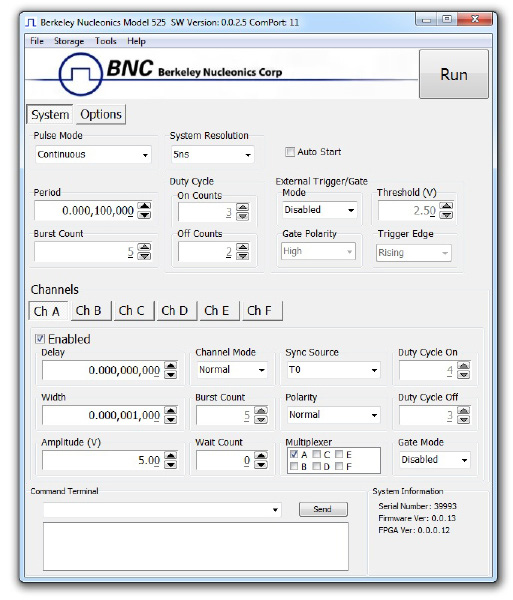Open the File menu

coord(37,41)
